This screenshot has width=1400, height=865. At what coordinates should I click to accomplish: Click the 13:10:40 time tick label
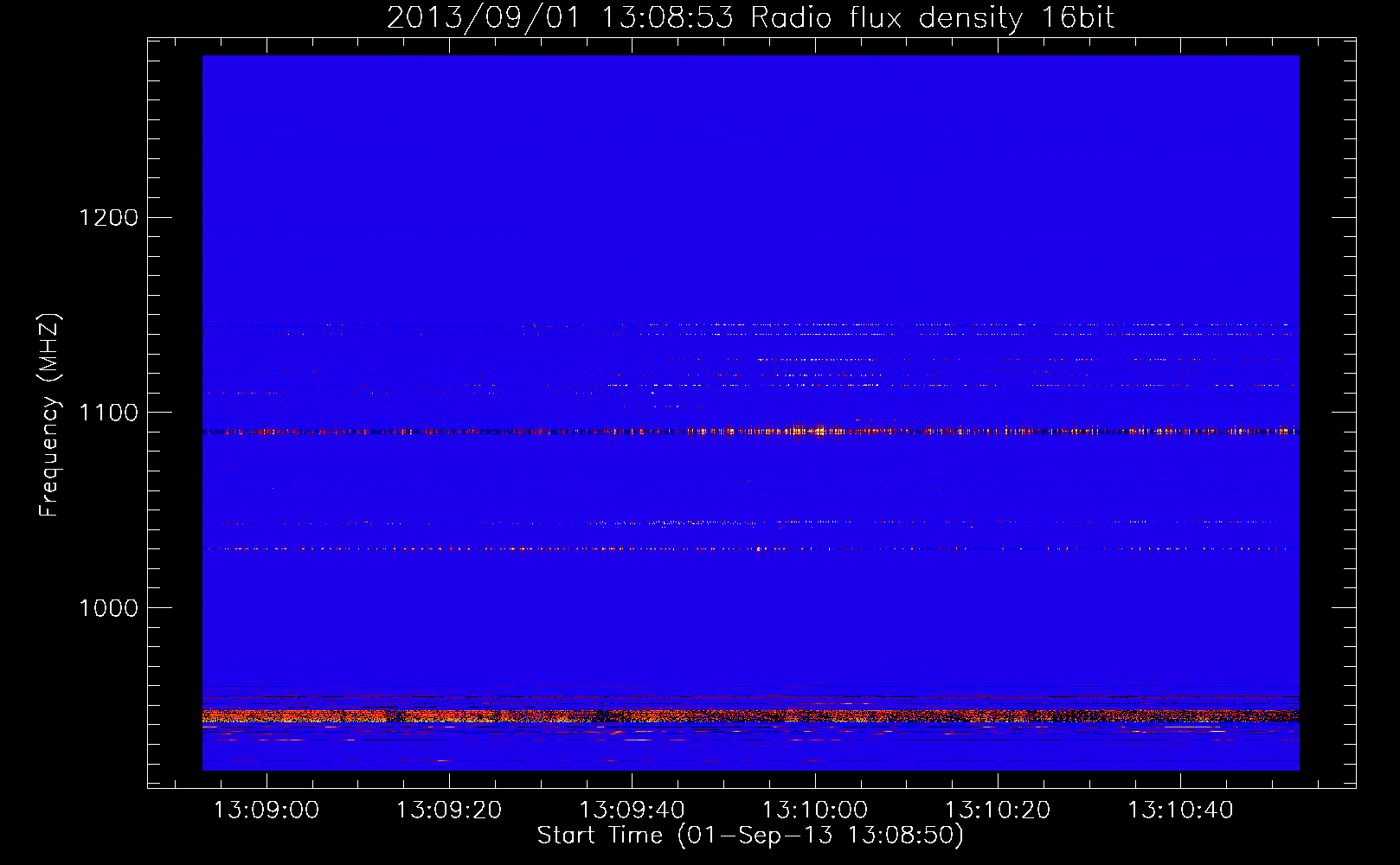pyautogui.click(x=1180, y=811)
